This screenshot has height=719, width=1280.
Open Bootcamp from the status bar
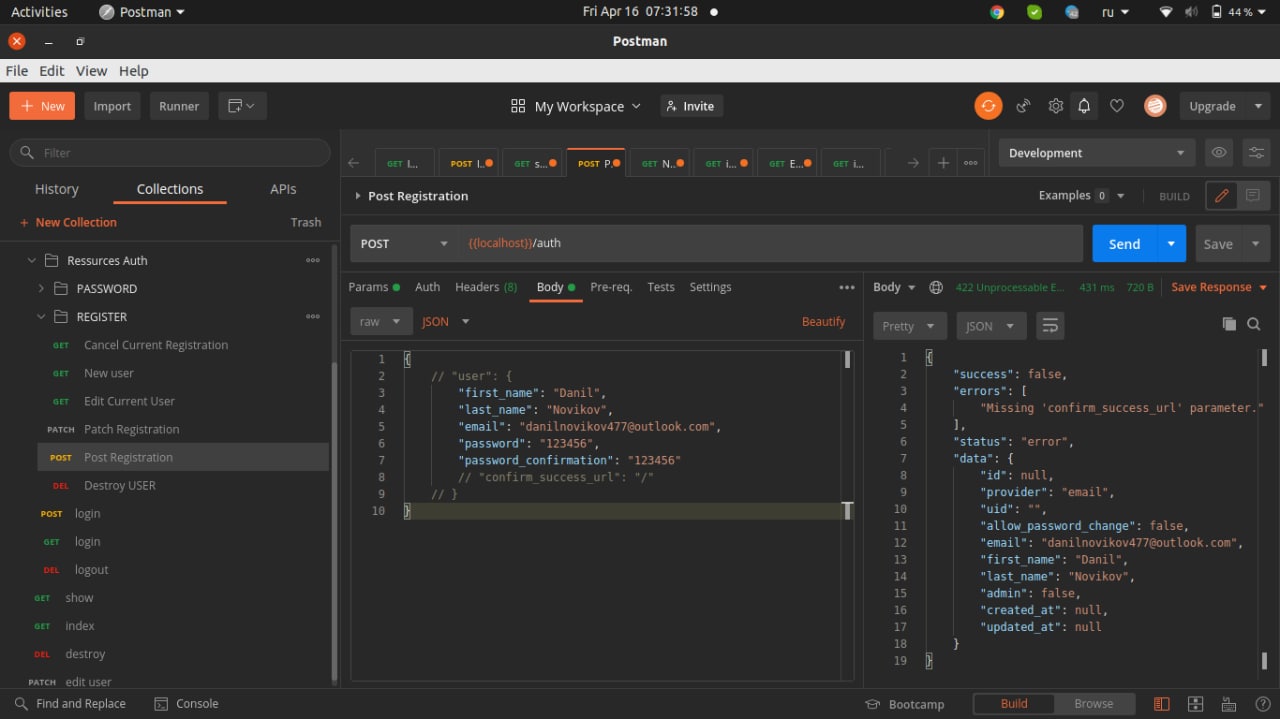click(905, 704)
